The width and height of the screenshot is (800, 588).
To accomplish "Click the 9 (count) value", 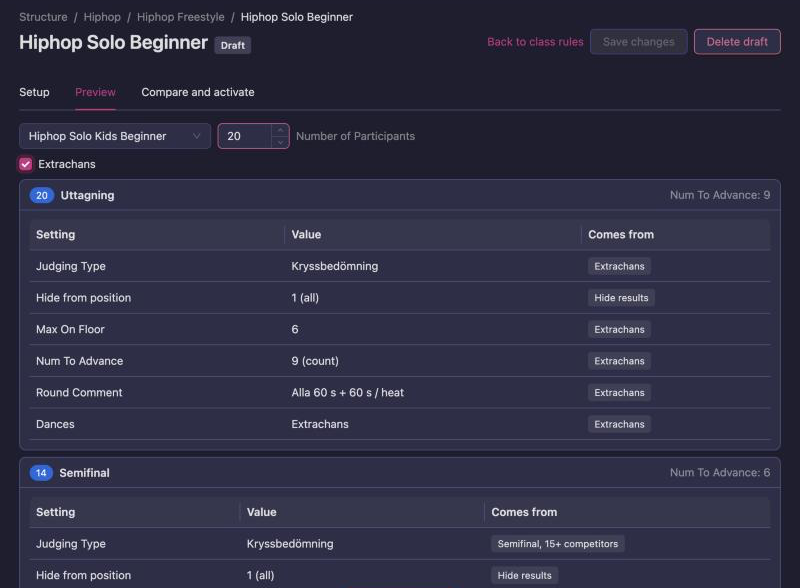I will pos(315,361).
